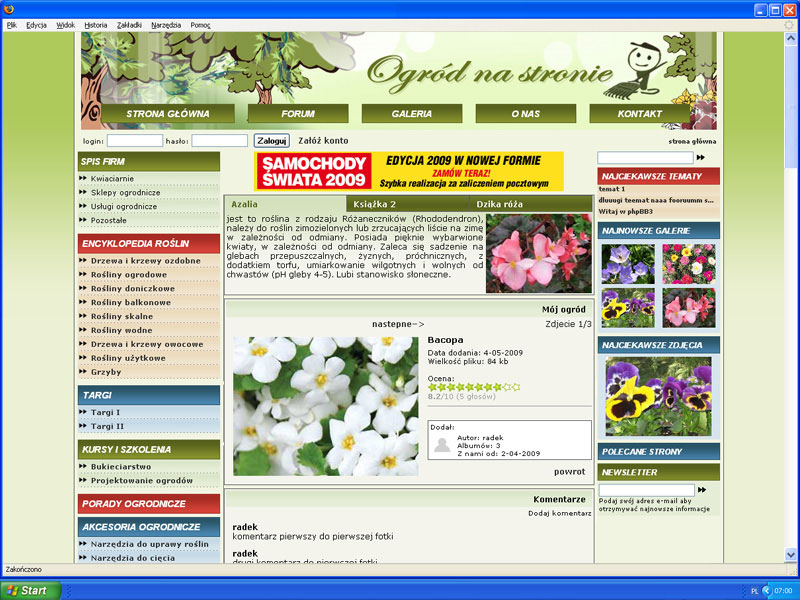Open the Historia menu

pos(95,25)
